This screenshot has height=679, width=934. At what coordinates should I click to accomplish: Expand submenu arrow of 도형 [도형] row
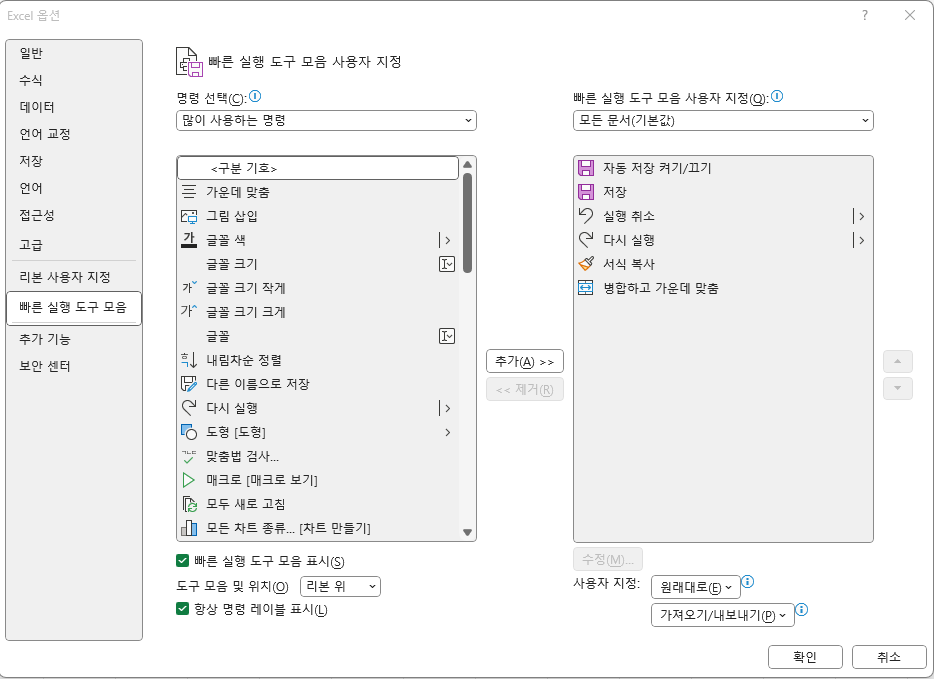point(447,432)
